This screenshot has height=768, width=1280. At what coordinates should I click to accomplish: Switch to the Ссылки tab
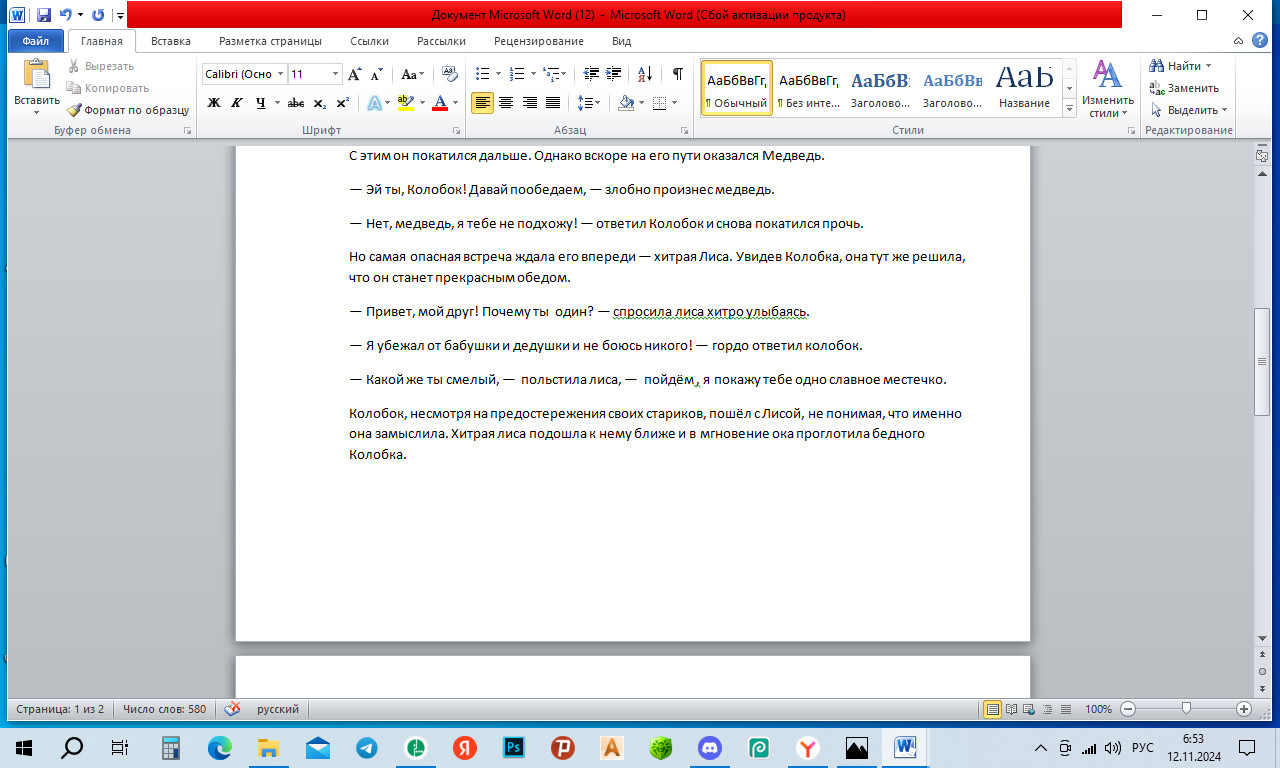[x=369, y=41]
